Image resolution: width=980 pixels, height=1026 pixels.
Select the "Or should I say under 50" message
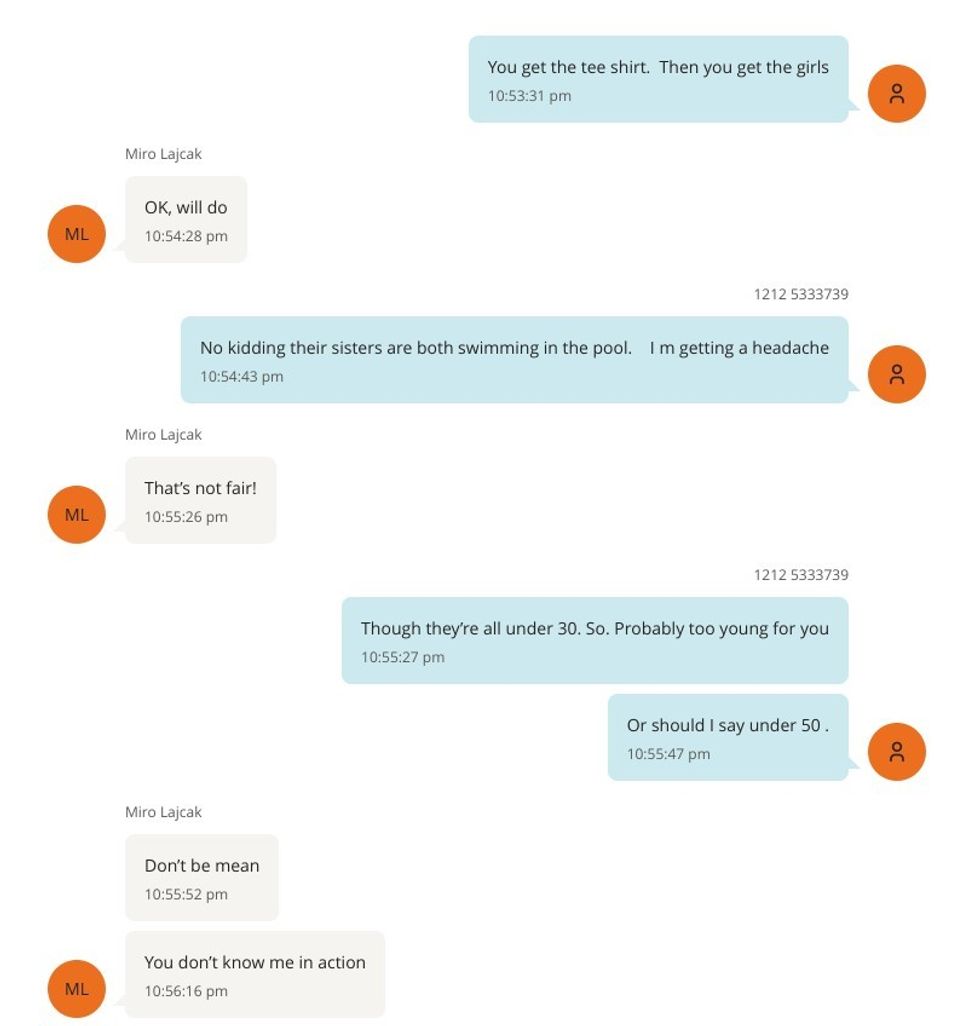(727, 737)
